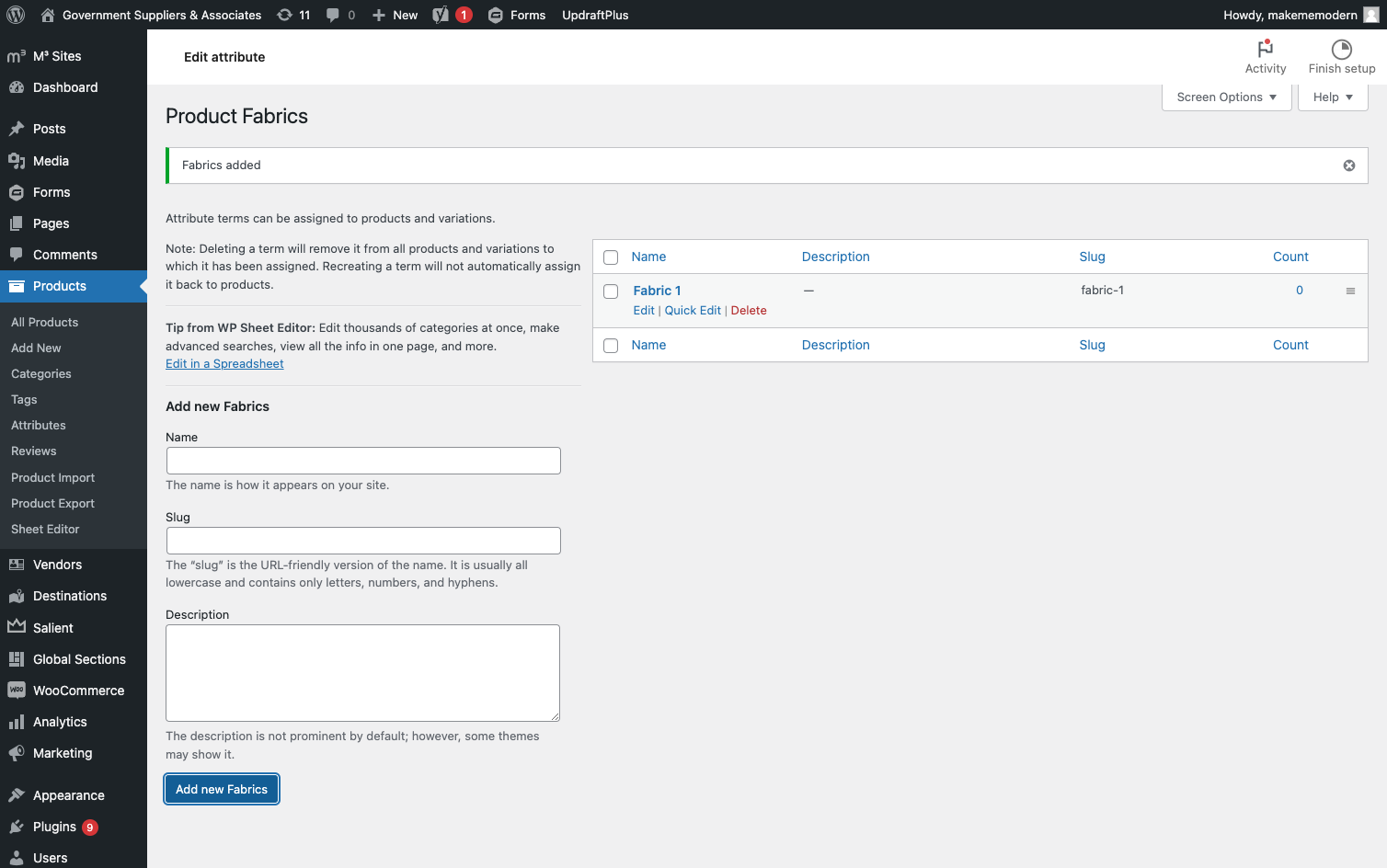The image size is (1387, 868).
Task: Click the Add new Fabrics button
Action: pos(222,789)
